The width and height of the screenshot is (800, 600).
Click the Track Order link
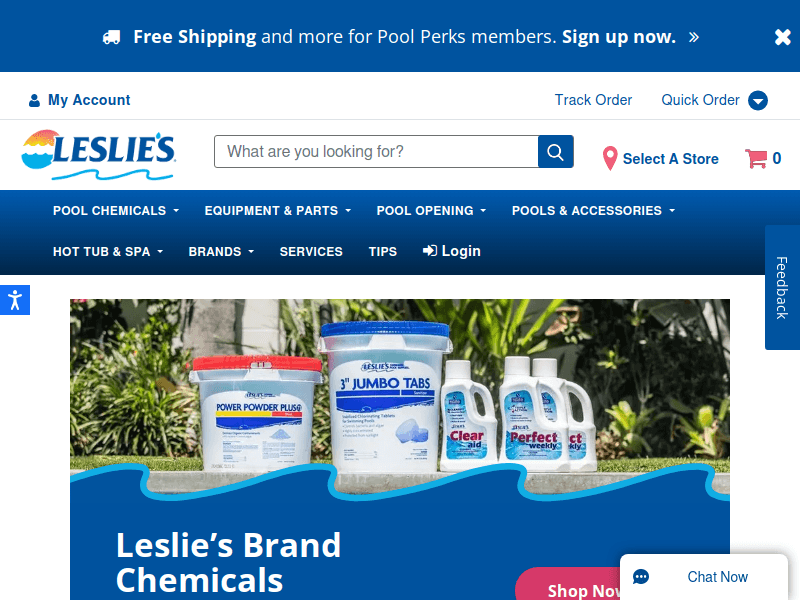coord(593,100)
